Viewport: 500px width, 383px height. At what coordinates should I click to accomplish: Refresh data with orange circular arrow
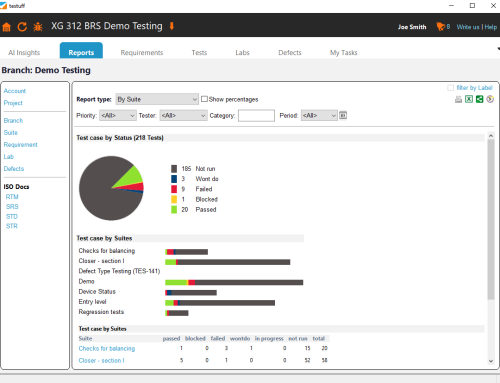pyautogui.click(x=22, y=27)
